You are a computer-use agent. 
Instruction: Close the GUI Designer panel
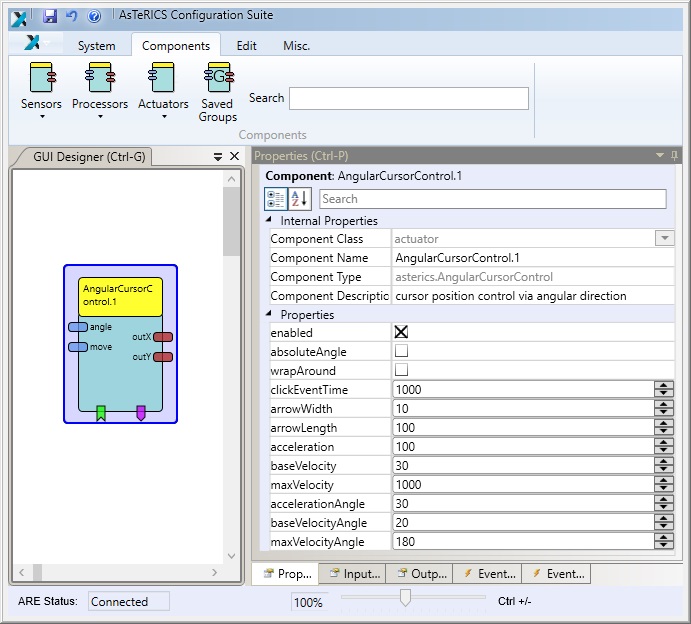[234, 156]
